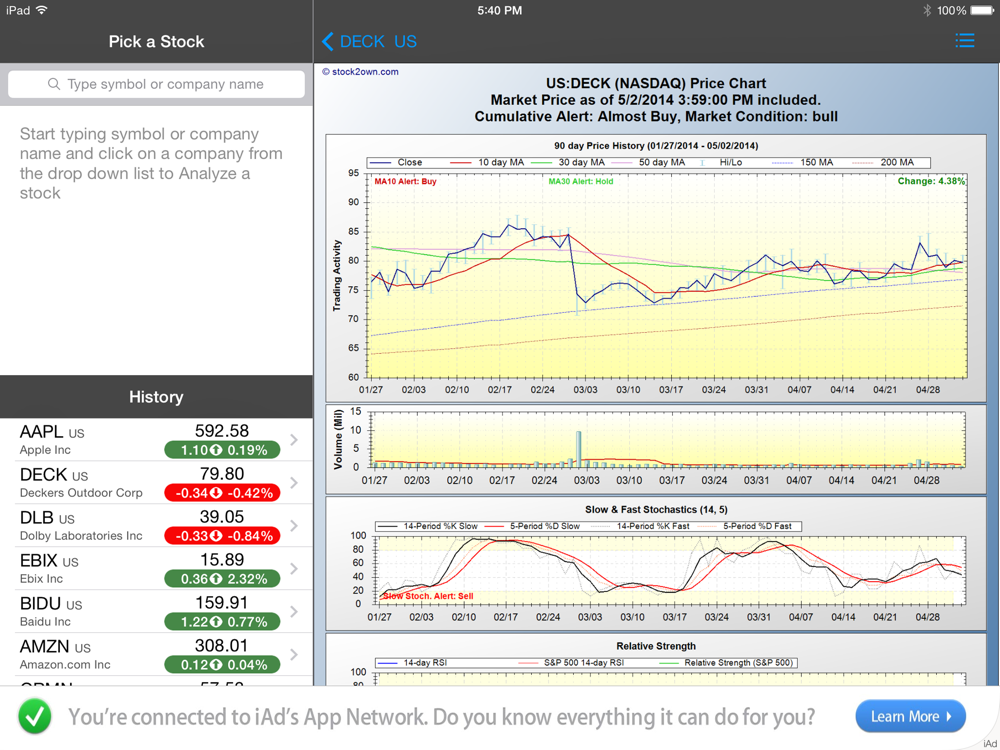Tap Change: 4.38% label
This screenshot has width=1000, height=750.
coord(931,181)
